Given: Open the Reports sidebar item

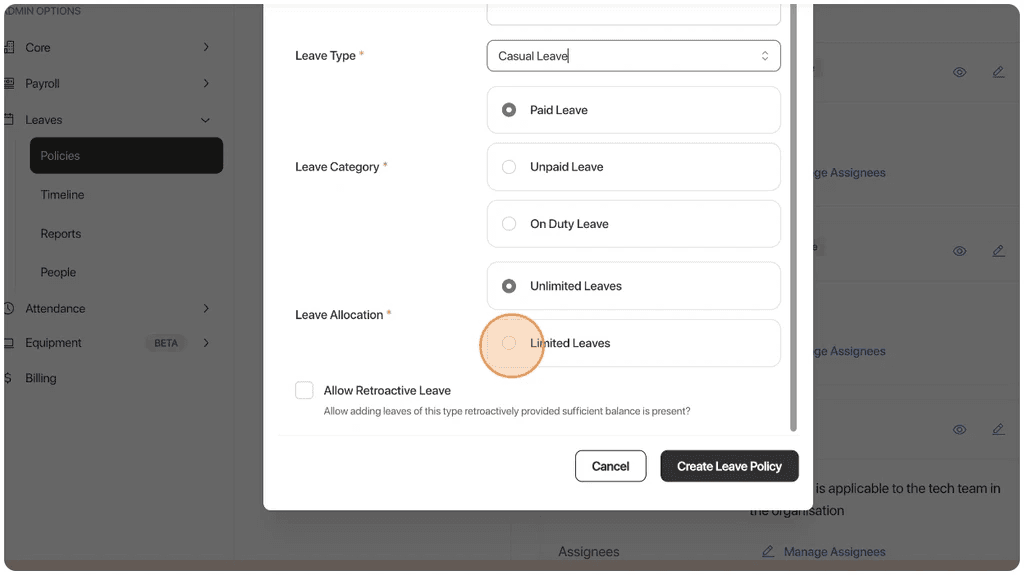Looking at the screenshot, I should 61,233.
